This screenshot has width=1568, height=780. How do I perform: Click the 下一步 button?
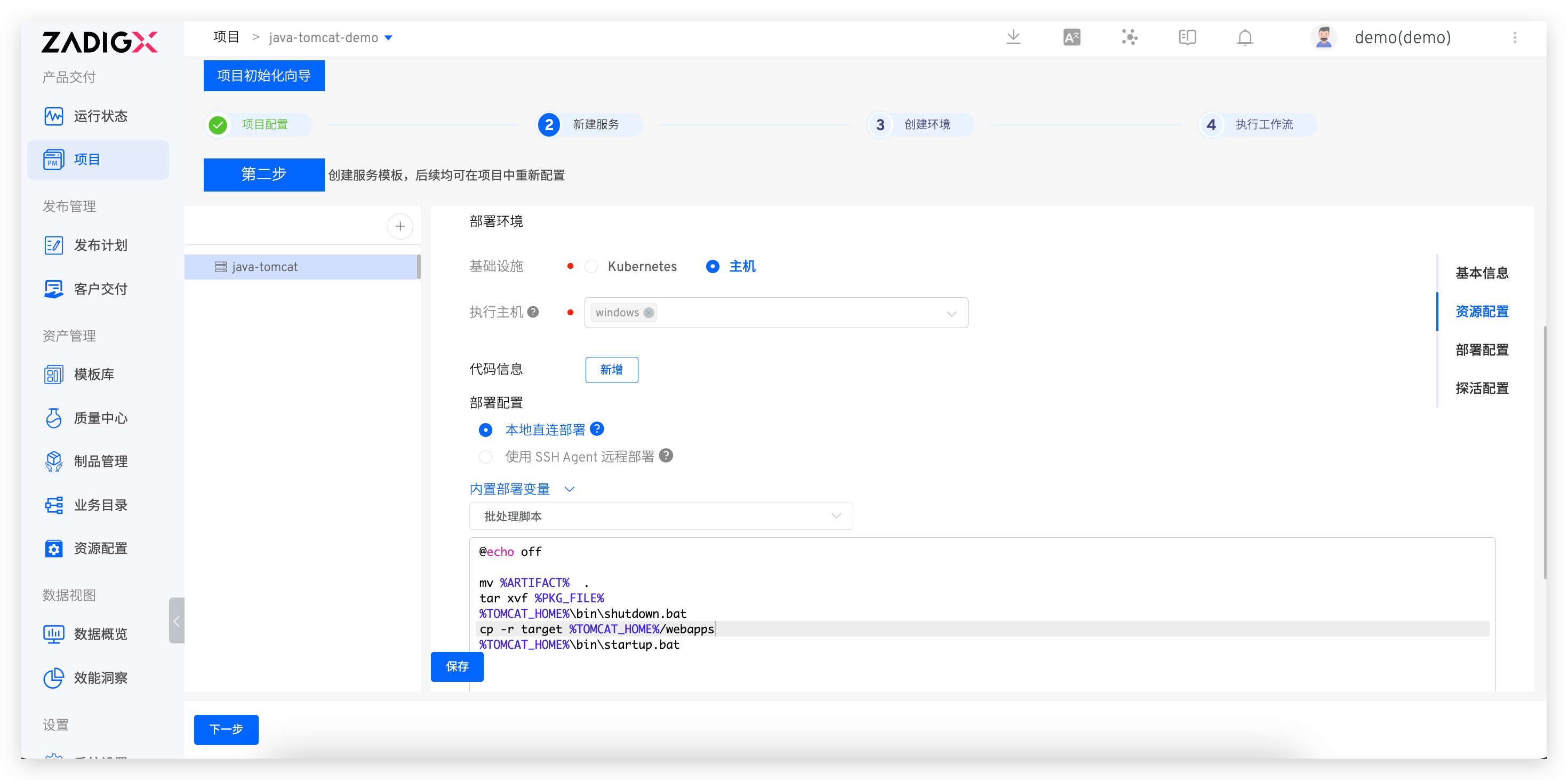coord(226,729)
